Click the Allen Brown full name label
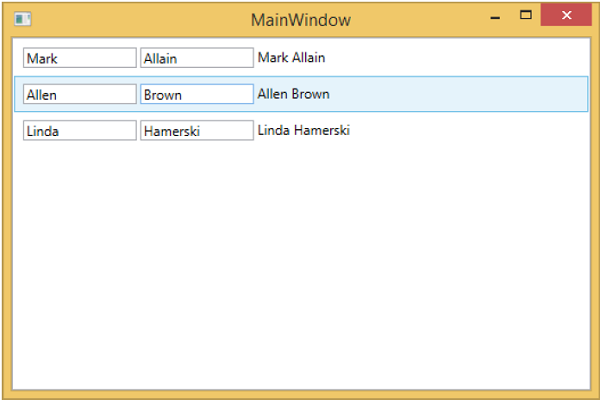 (x=293, y=94)
